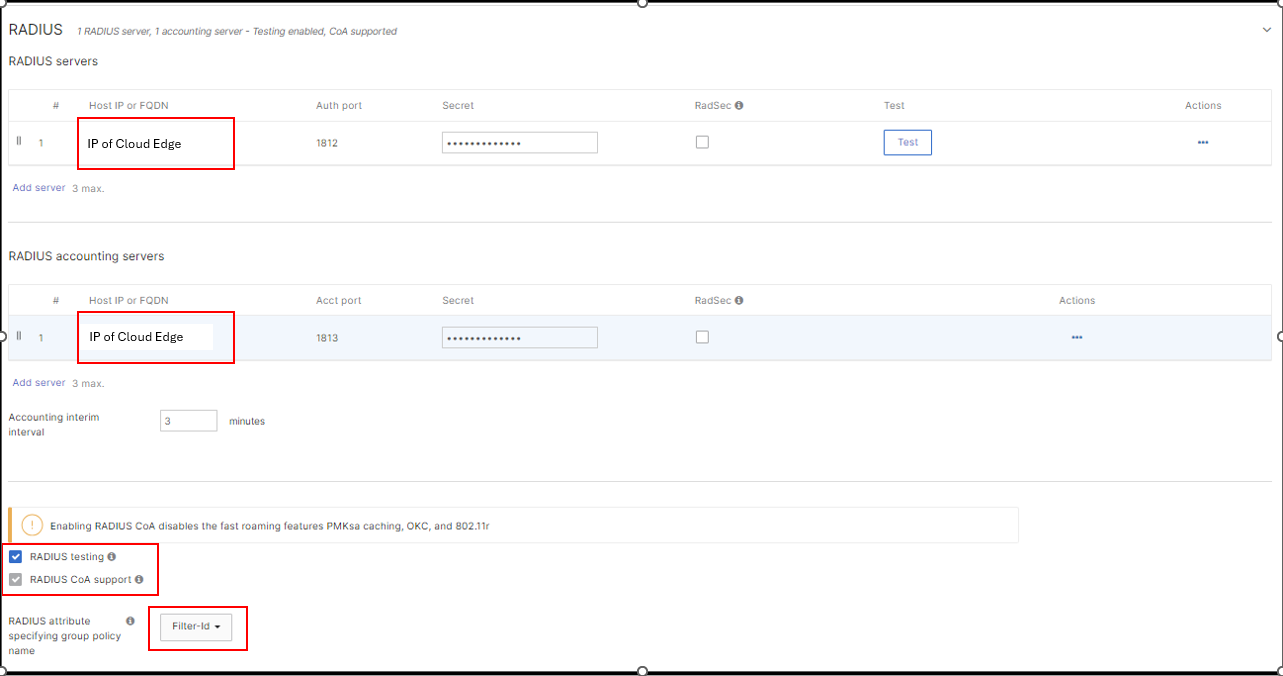This screenshot has height=676, width=1283.
Task: Click the Acct port value 1813
Action: click(327, 338)
